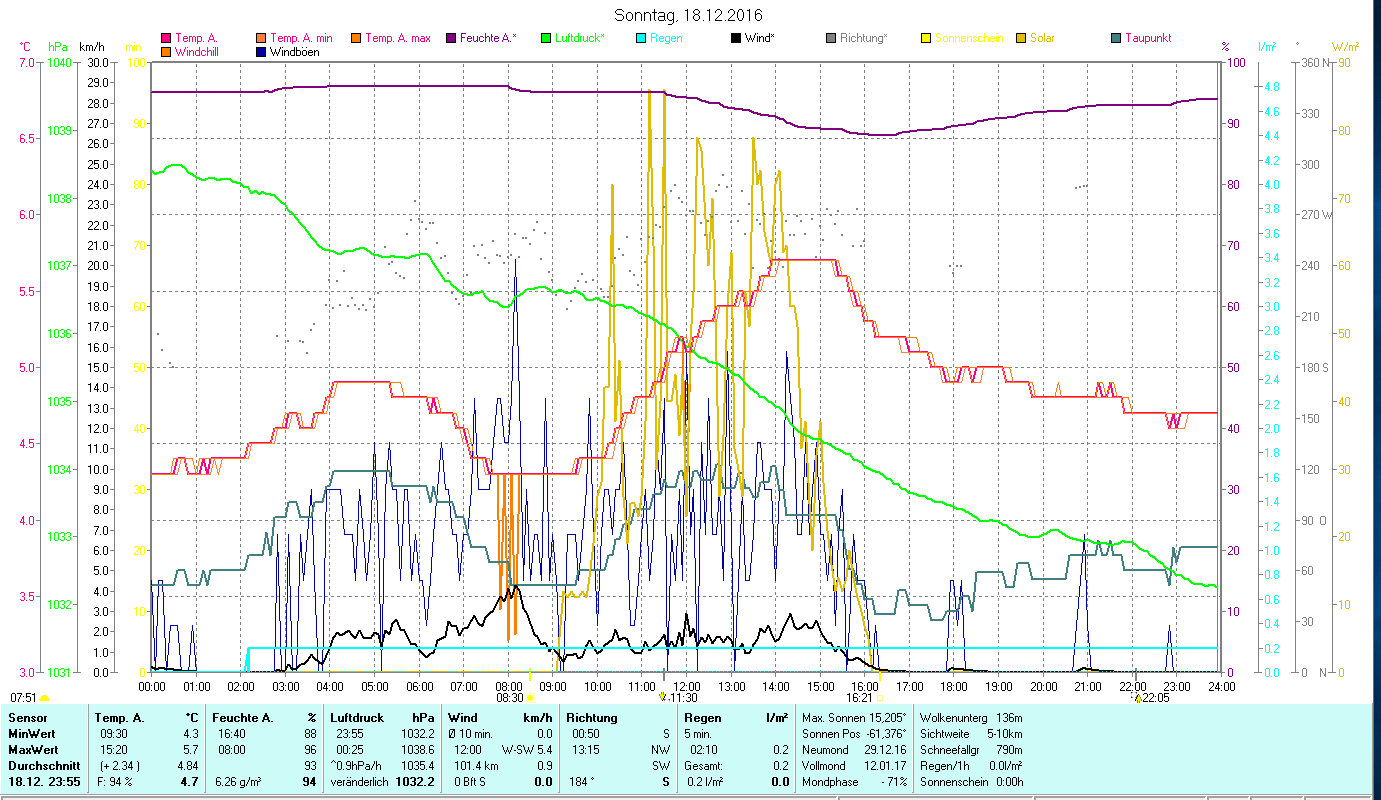
Task: Click the "Schneefallgr. 790m" entry
Action: tap(971, 750)
